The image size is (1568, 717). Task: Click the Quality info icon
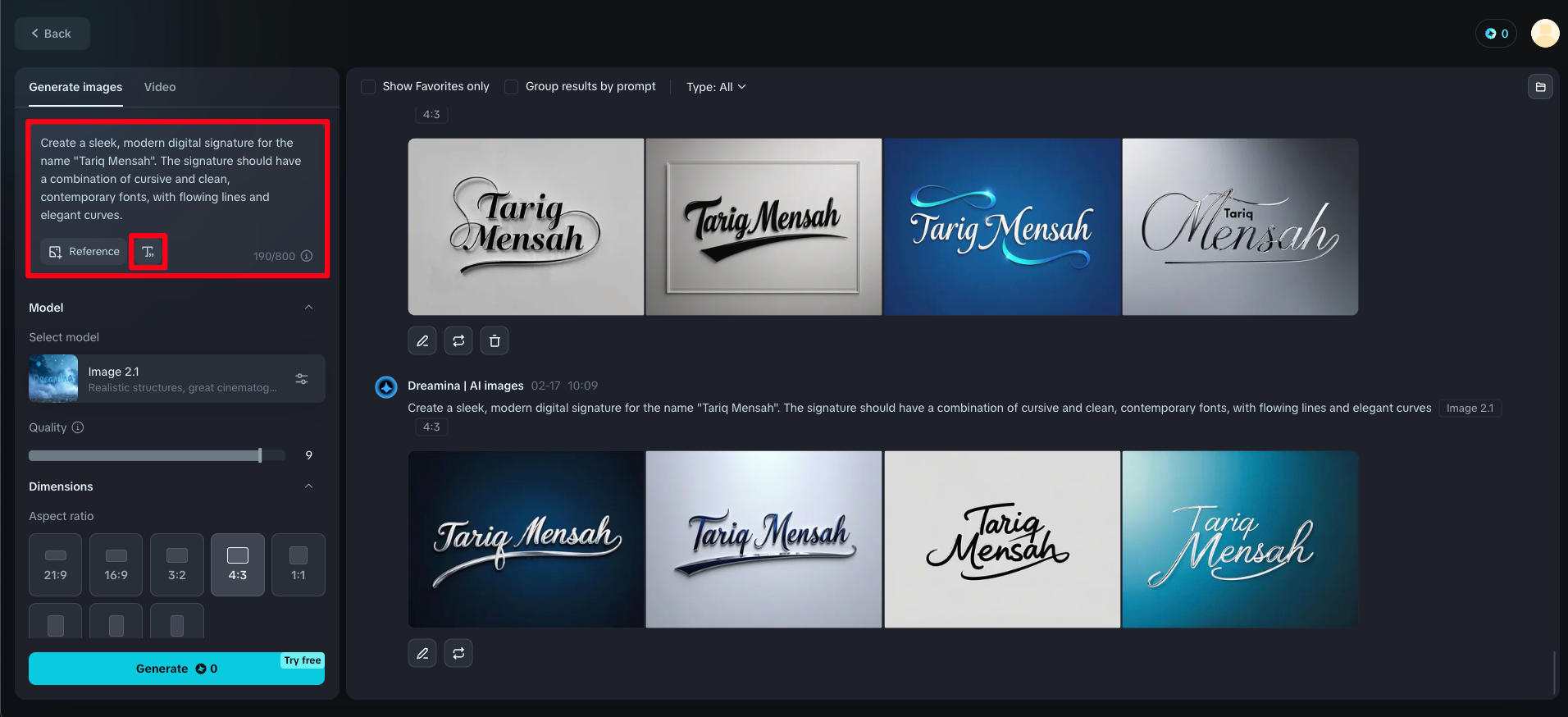(x=78, y=427)
